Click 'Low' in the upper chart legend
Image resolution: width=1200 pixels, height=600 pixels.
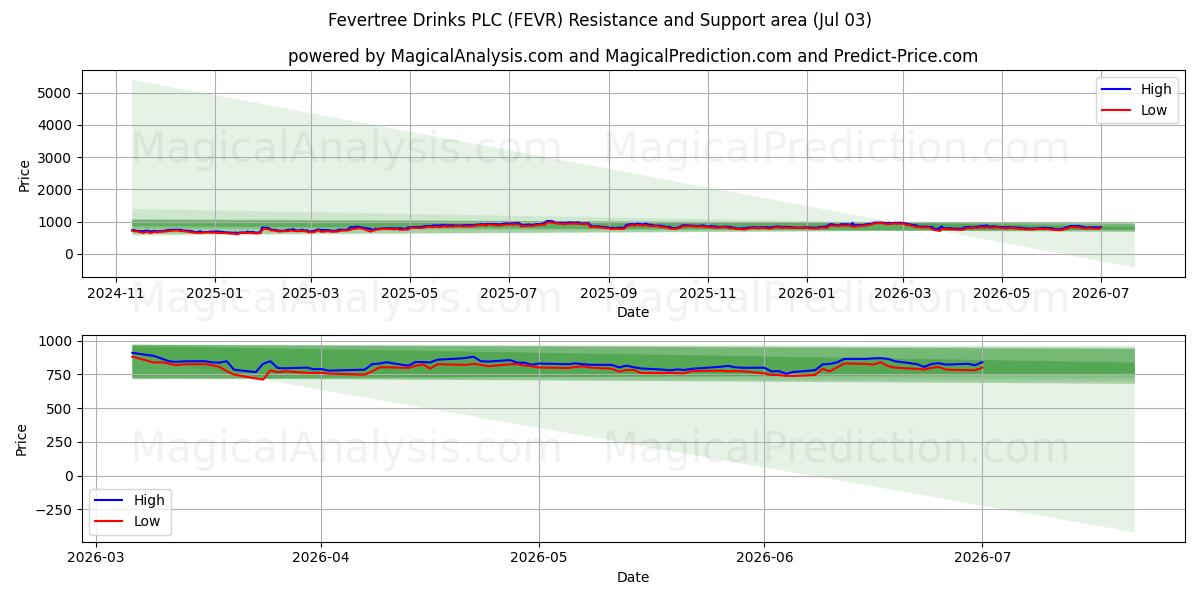(1154, 110)
